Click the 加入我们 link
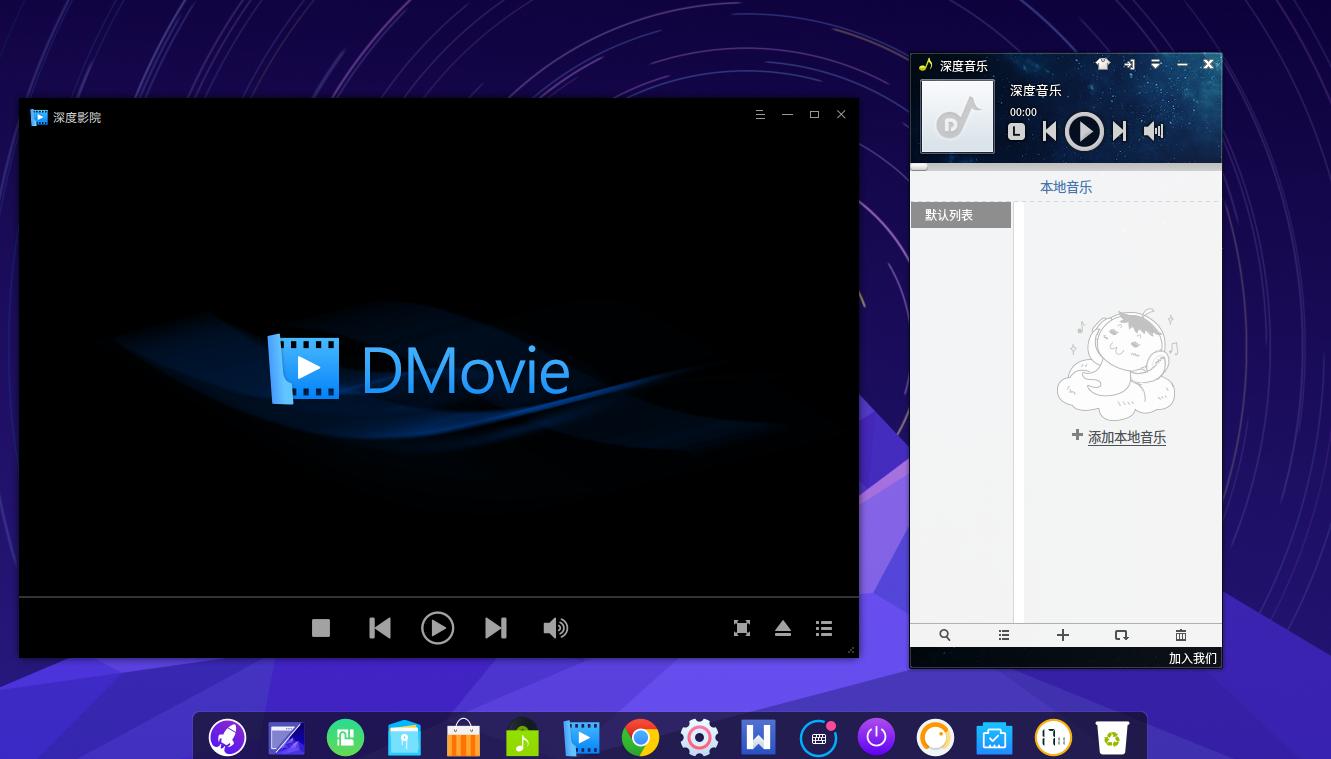Screen dimensions: 1331x759 point(1192,658)
